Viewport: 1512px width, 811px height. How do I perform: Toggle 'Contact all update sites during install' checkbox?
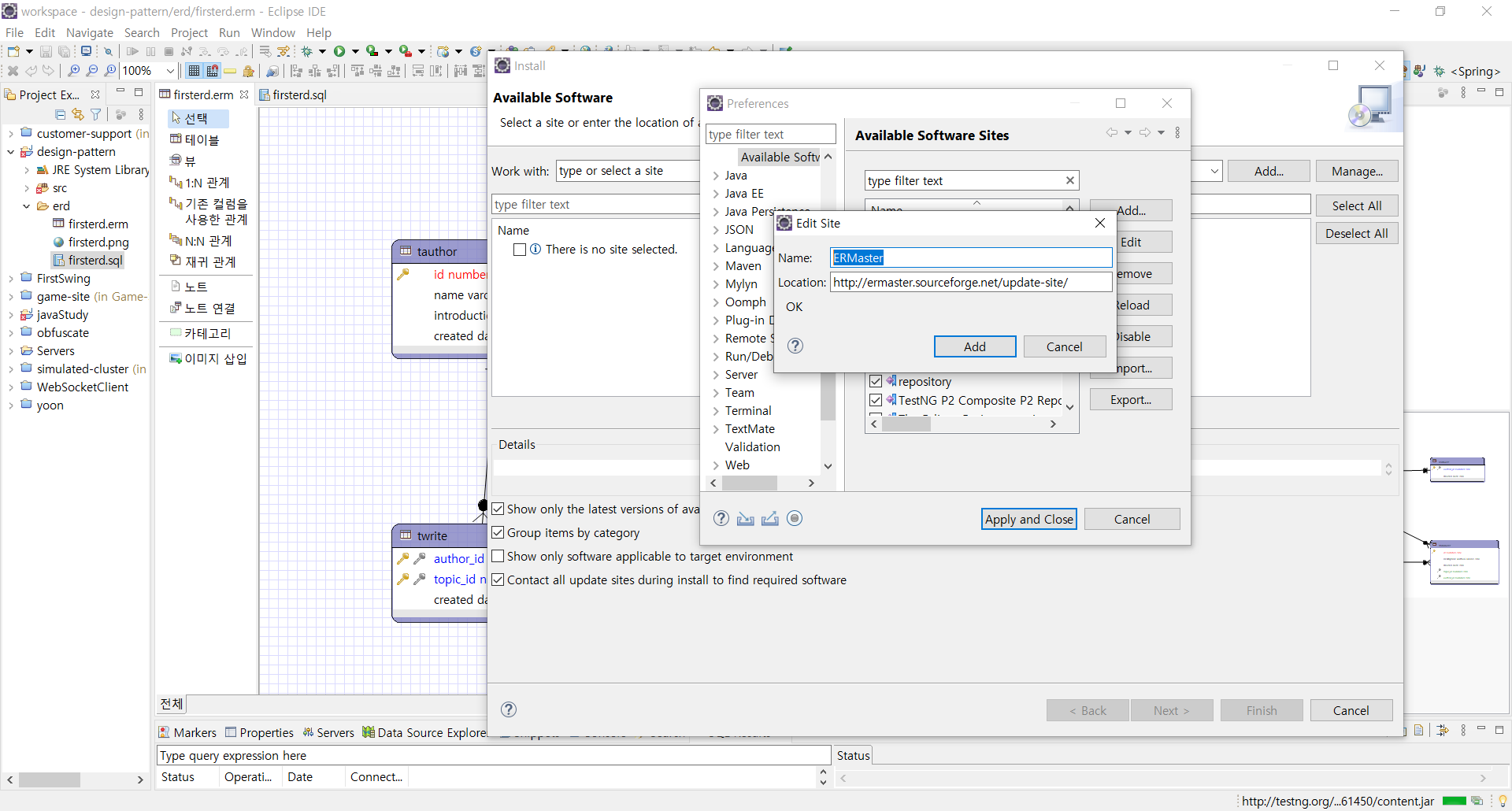coord(498,580)
